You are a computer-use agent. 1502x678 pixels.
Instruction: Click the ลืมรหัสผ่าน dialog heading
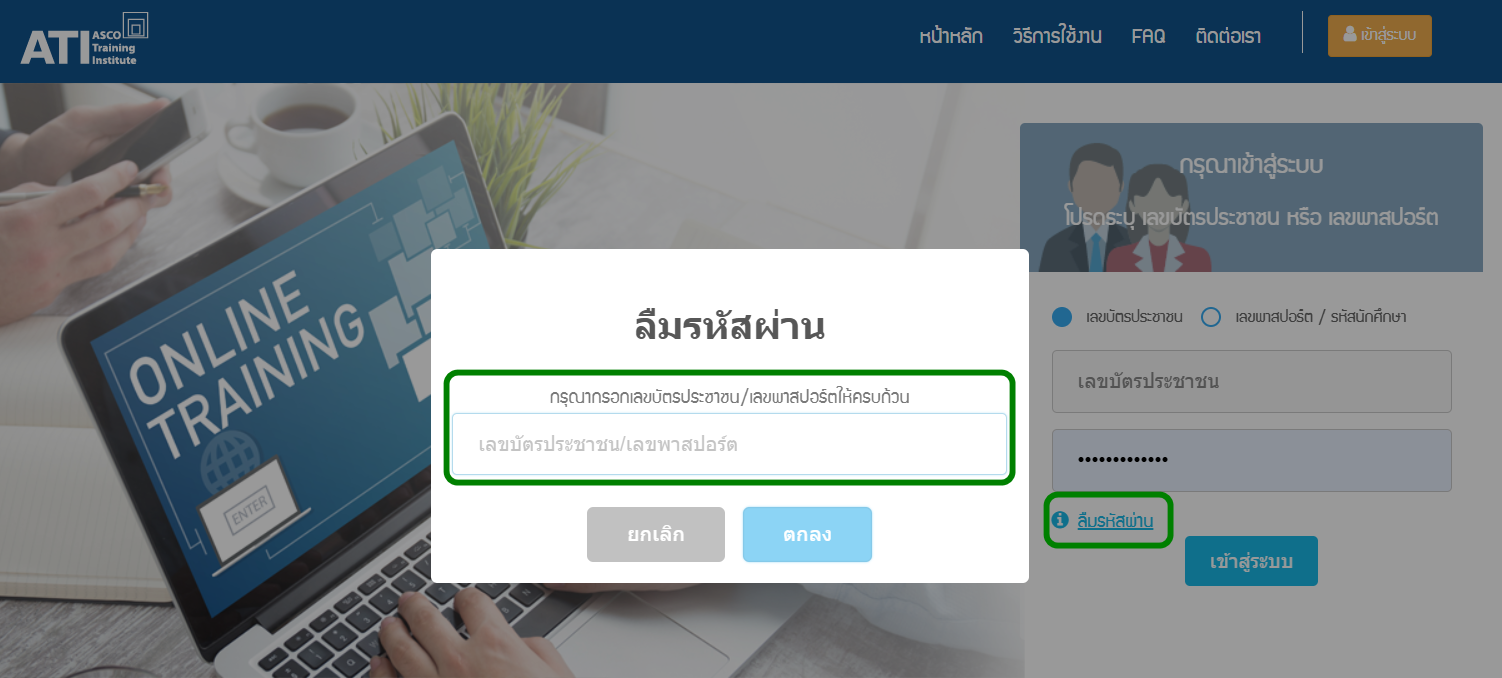tap(730, 327)
